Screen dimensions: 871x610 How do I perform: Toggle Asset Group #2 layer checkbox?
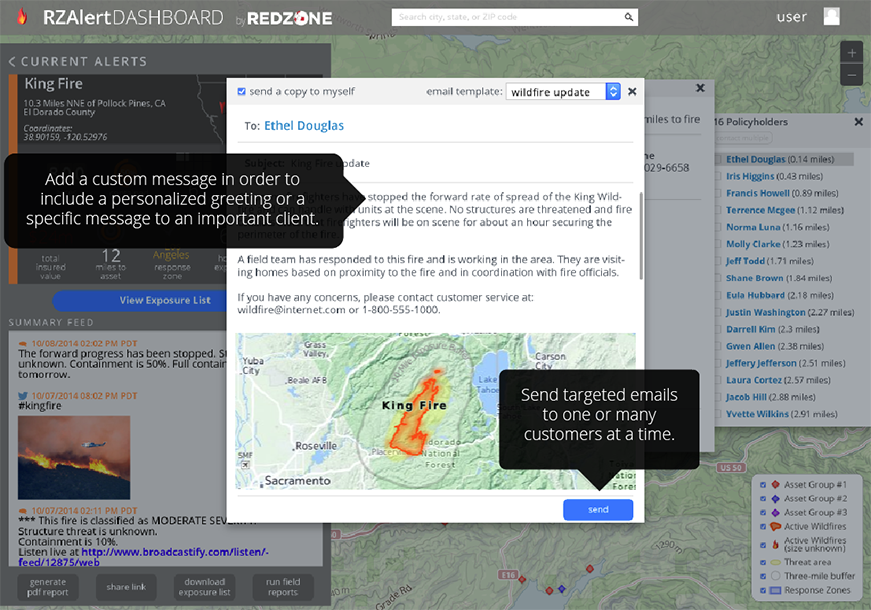pos(763,499)
